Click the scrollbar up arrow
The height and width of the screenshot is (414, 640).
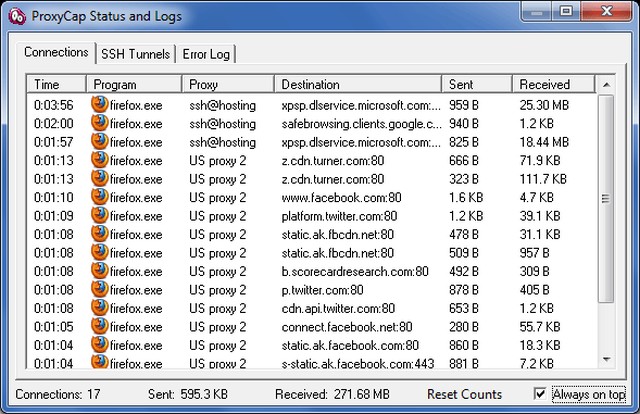pyautogui.click(x=606, y=85)
